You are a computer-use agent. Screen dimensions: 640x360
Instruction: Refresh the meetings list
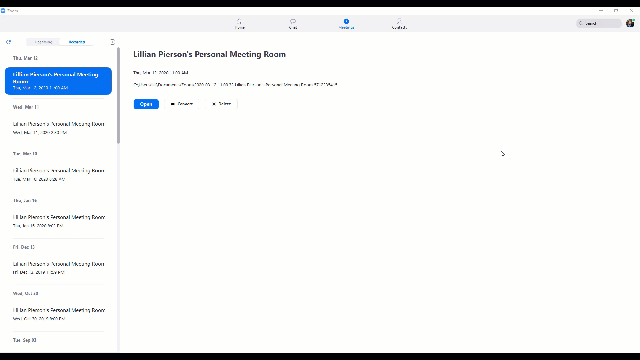[x=9, y=42]
